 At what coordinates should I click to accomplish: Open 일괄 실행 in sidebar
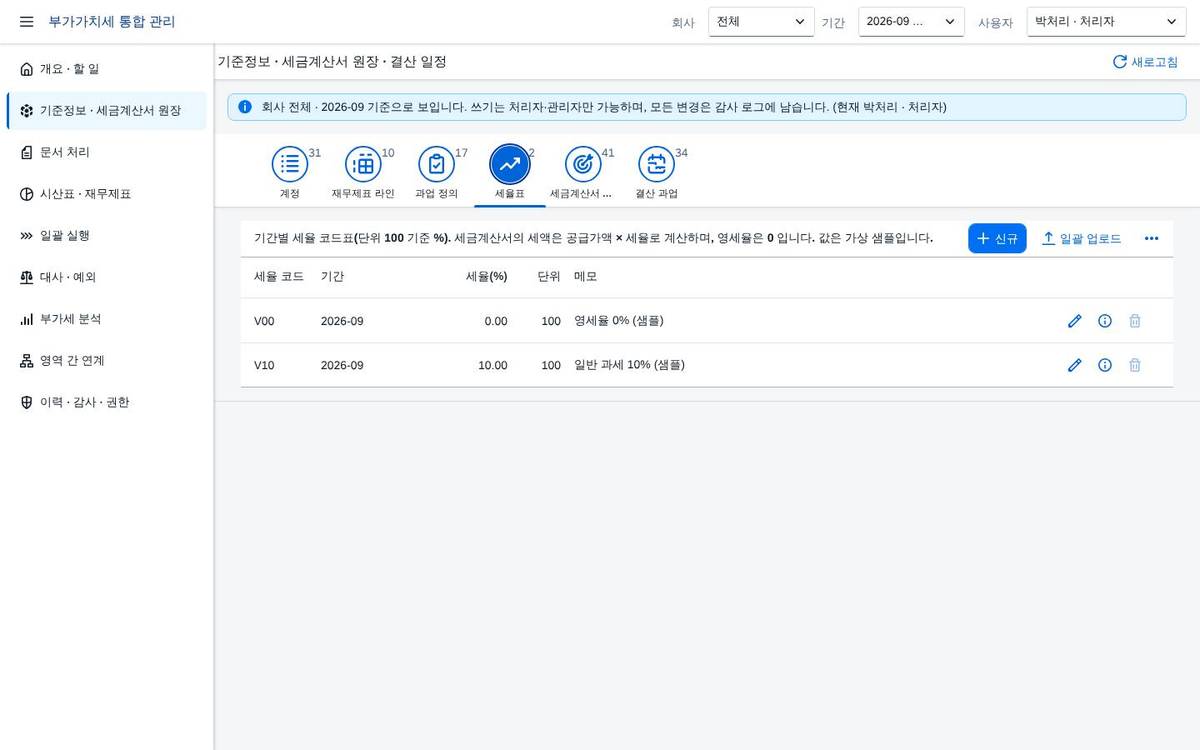click(106, 236)
